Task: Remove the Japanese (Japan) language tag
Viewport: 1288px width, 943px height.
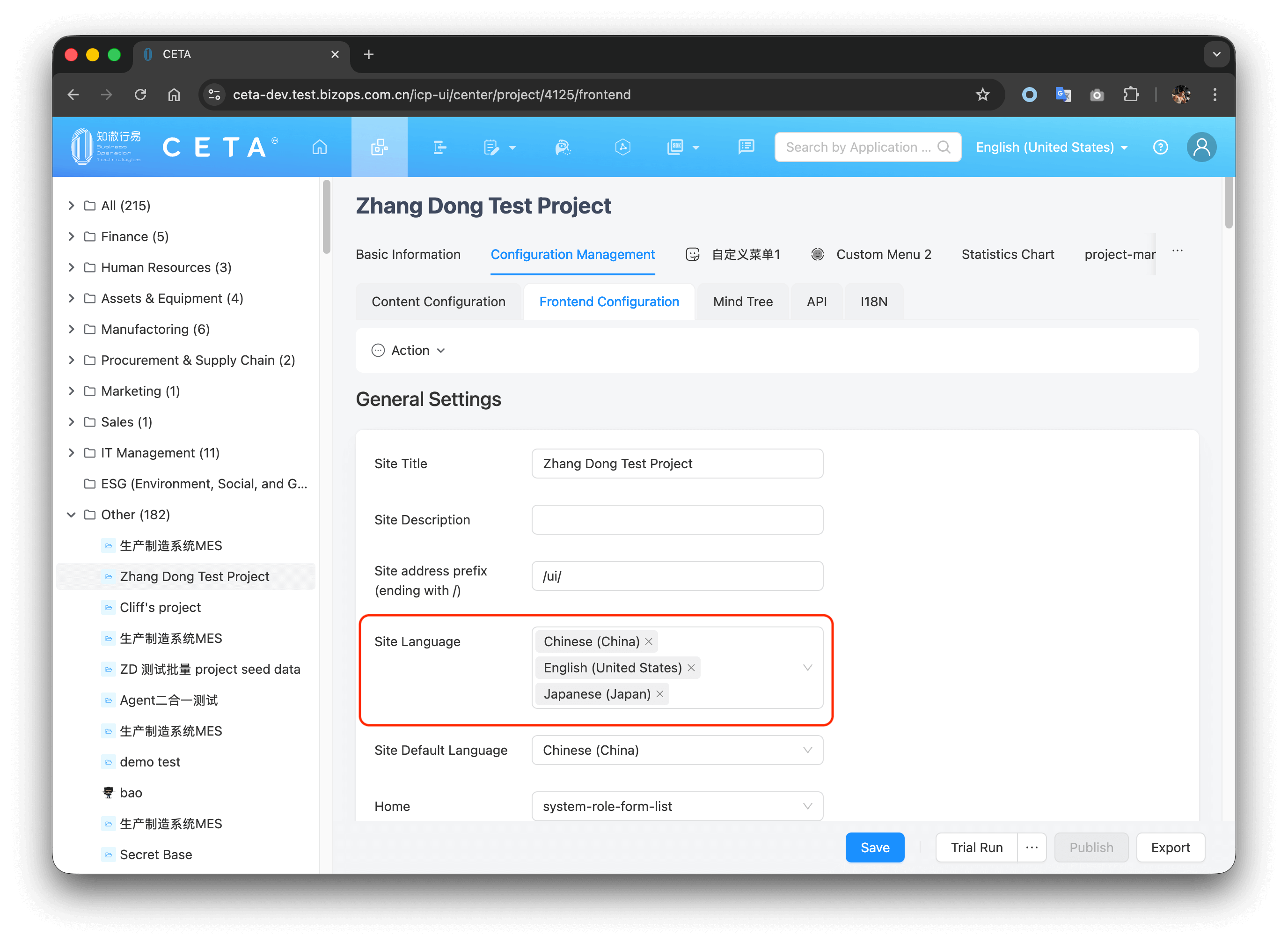Action: point(659,694)
